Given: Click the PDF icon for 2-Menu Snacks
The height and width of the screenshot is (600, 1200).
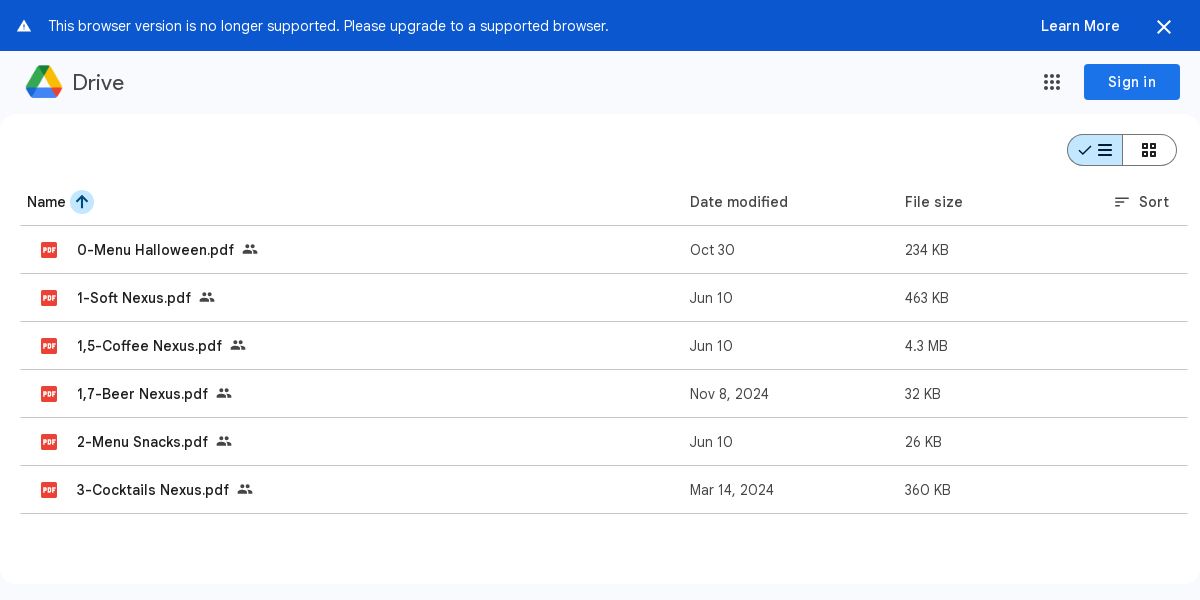Looking at the screenshot, I should 49,442.
